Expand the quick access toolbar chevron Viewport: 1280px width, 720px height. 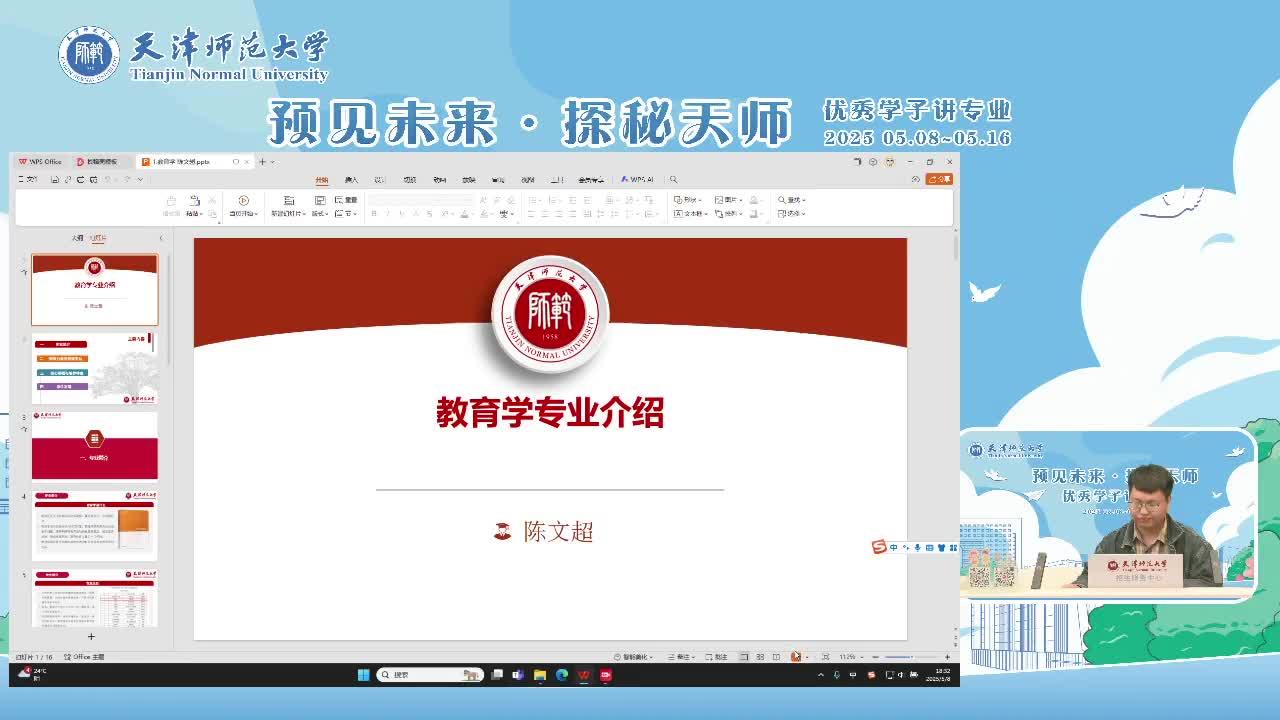(140, 179)
